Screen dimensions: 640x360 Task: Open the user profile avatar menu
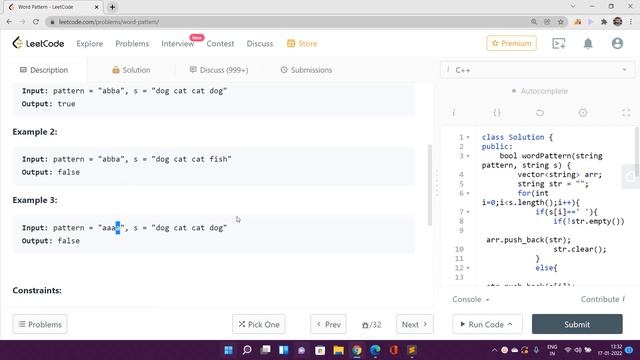point(617,43)
